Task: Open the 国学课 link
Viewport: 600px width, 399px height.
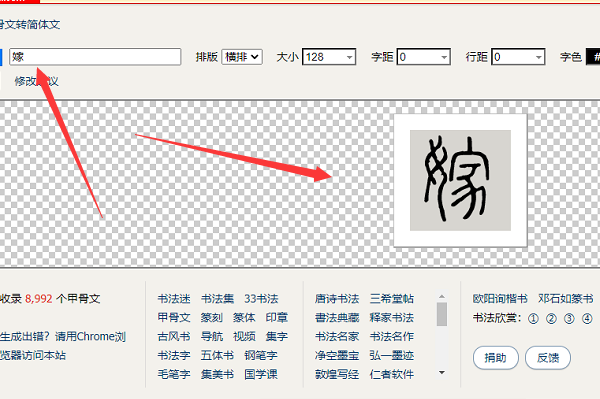Action: pos(261,374)
